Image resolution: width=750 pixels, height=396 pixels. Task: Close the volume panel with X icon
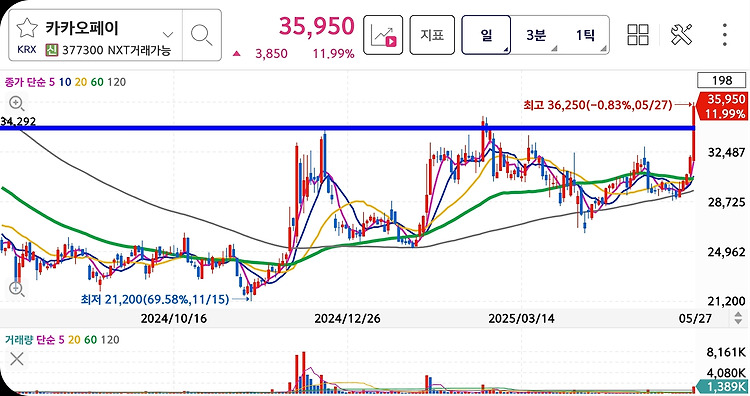click(17, 359)
